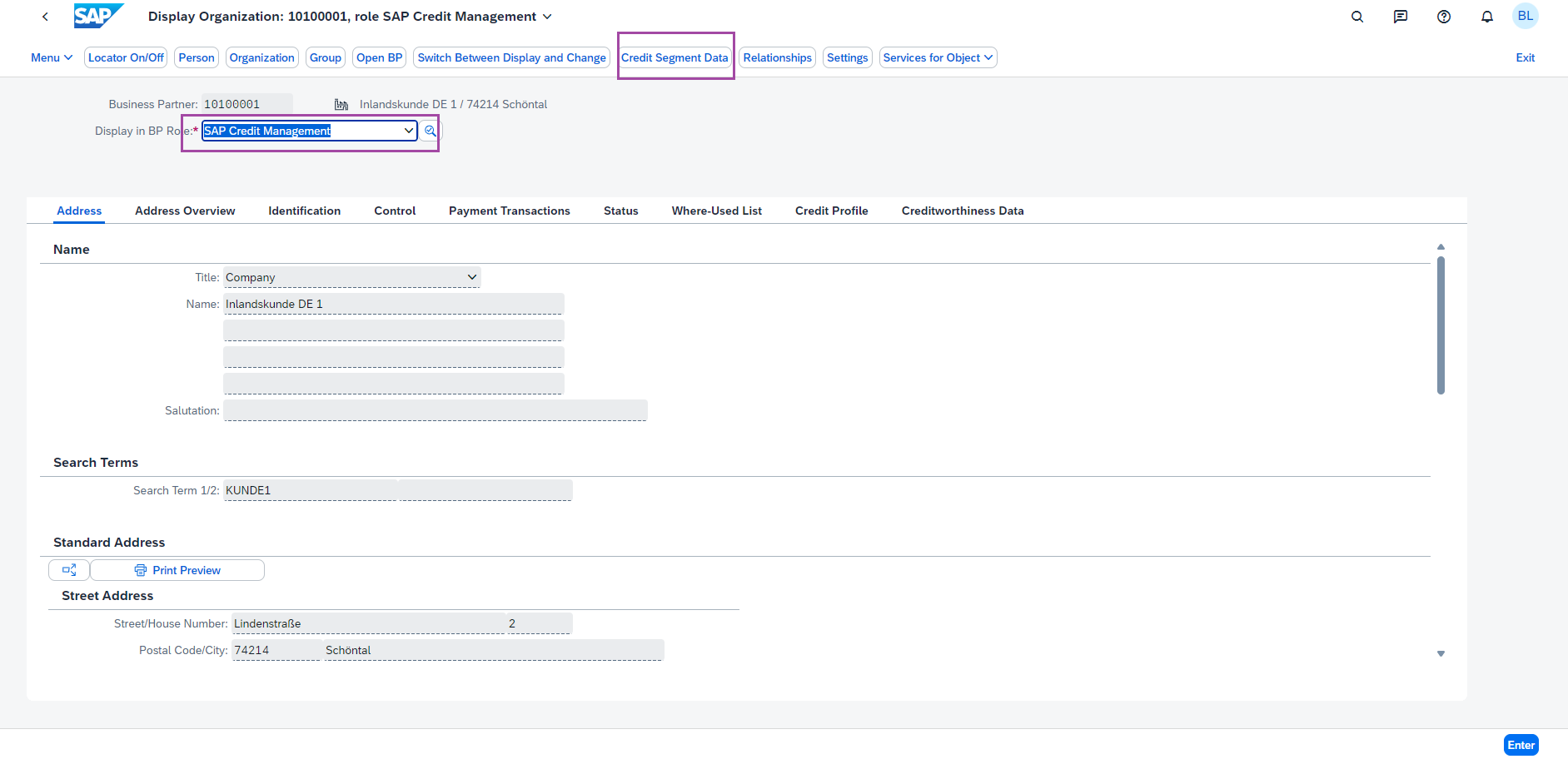Switch to Creditworthiness Data tab
This screenshot has height=759, width=1568.
(x=963, y=211)
